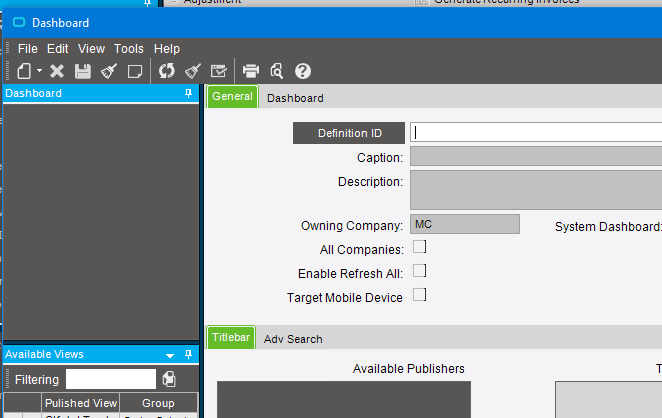662x418 pixels.
Task: Open the Help menu
Action: [x=167, y=49]
